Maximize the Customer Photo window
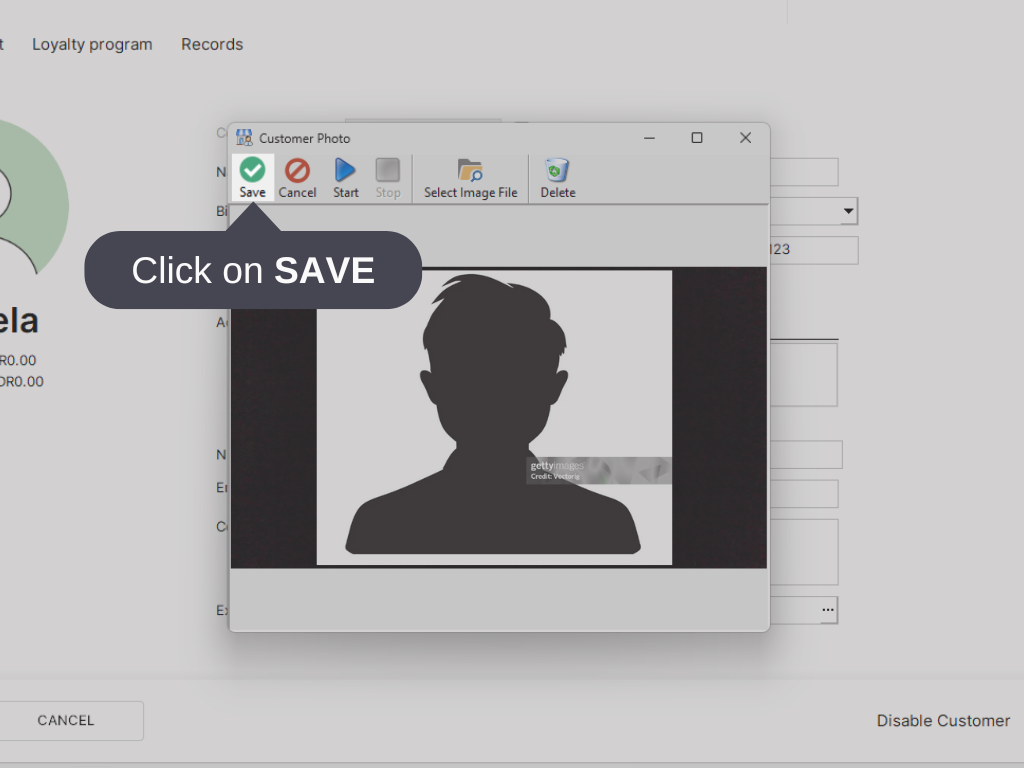Viewport: 1024px width, 768px height. coord(697,138)
